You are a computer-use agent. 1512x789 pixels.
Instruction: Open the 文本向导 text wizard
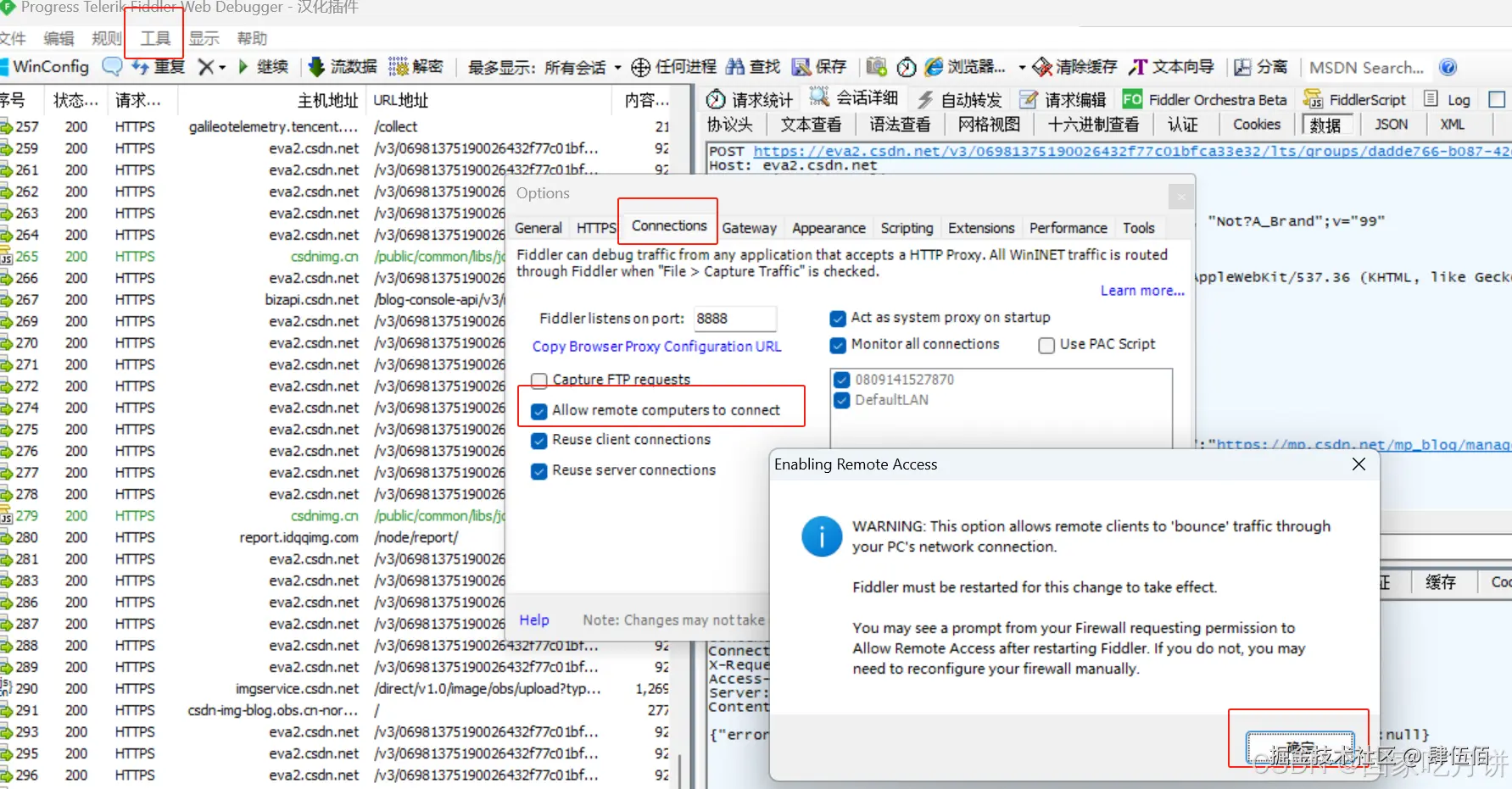pyautogui.click(x=1172, y=67)
